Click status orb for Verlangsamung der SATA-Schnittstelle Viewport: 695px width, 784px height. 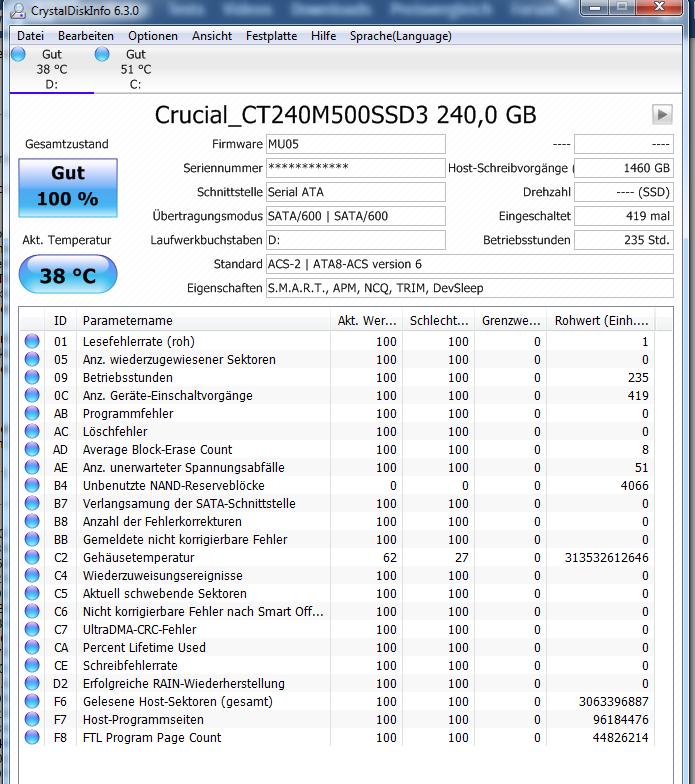(x=32, y=503)
